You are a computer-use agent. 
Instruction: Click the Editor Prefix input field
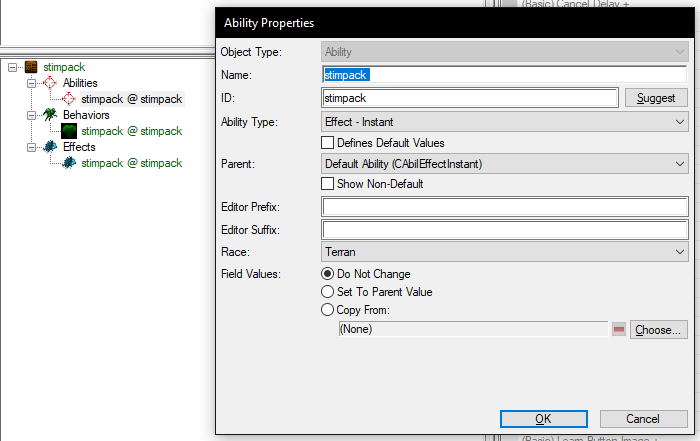504,207
